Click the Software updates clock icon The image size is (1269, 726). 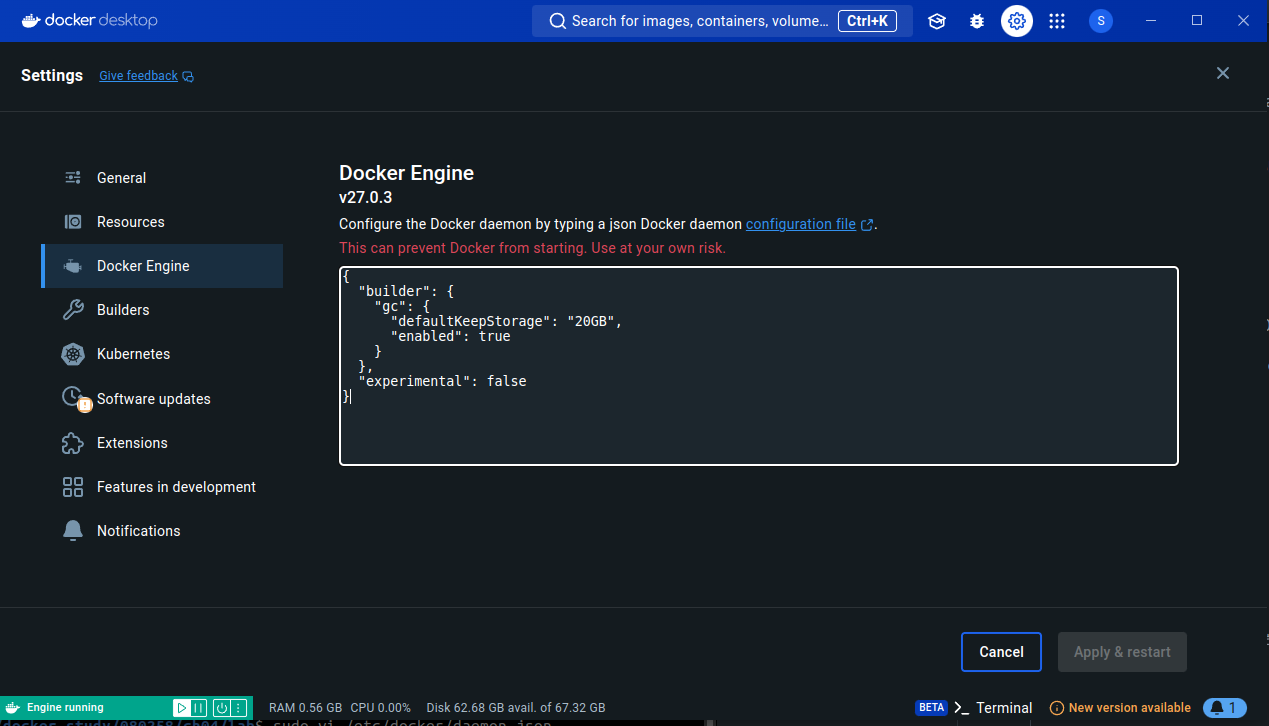pyautogui.click(x=75, y=398)
